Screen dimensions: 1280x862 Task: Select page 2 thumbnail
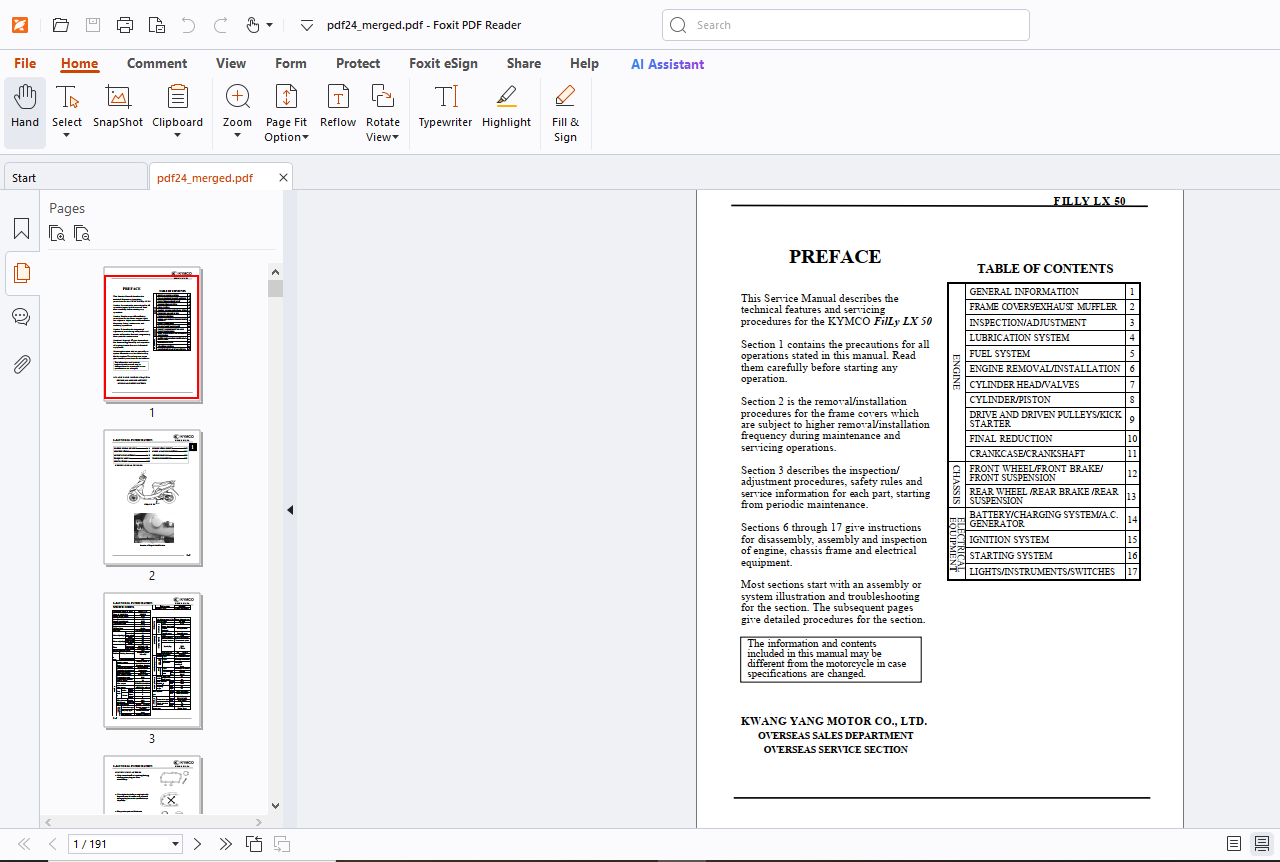tap(152, 498)
